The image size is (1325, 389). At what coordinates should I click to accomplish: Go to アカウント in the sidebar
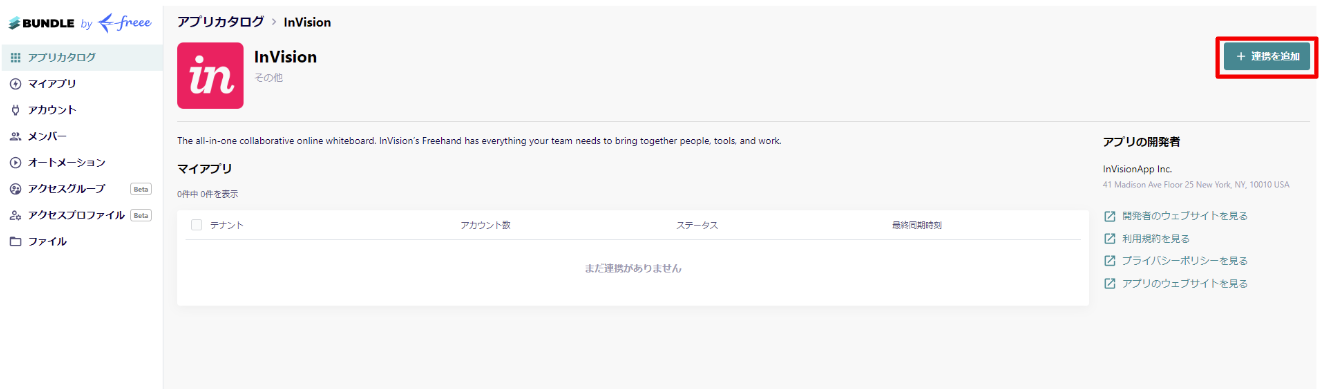coord(81,110)
